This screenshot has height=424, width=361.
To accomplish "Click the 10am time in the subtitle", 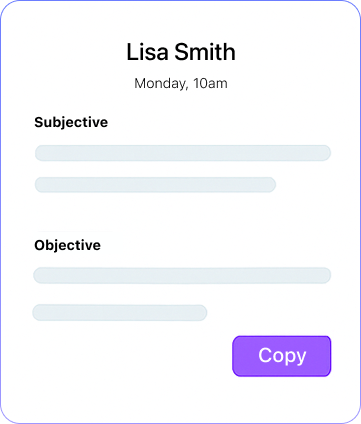I will tap(210, 83).
